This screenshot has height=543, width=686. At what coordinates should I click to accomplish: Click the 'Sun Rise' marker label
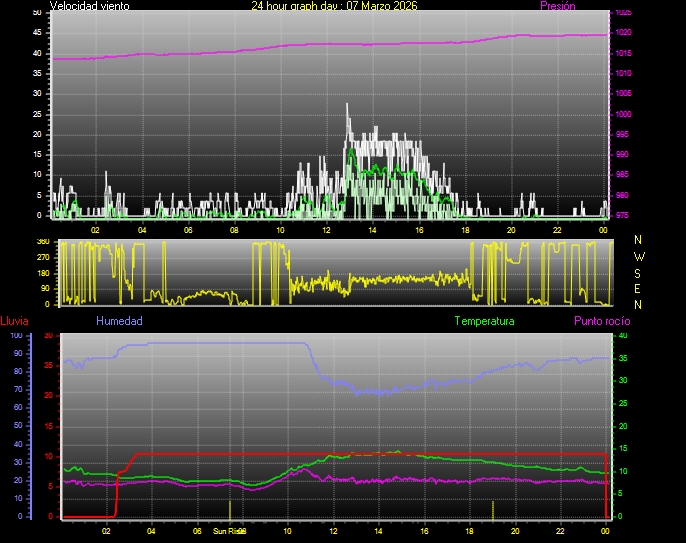[225, 531]
